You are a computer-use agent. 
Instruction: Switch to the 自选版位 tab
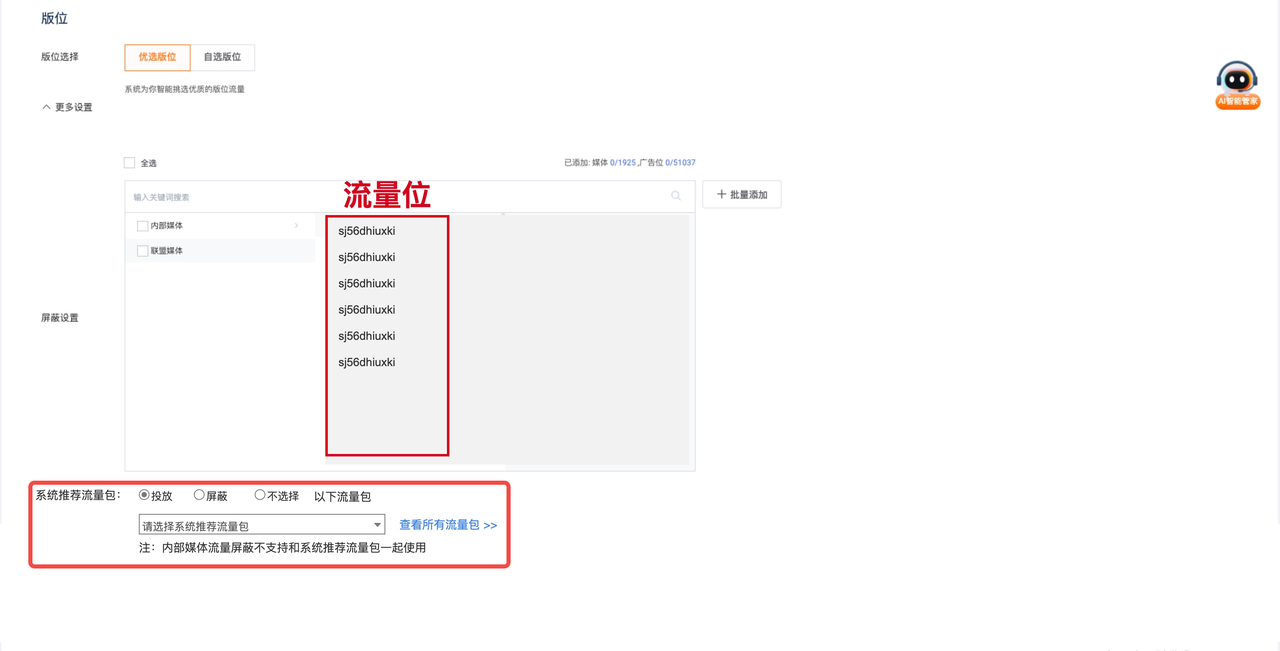pos(222,57)
